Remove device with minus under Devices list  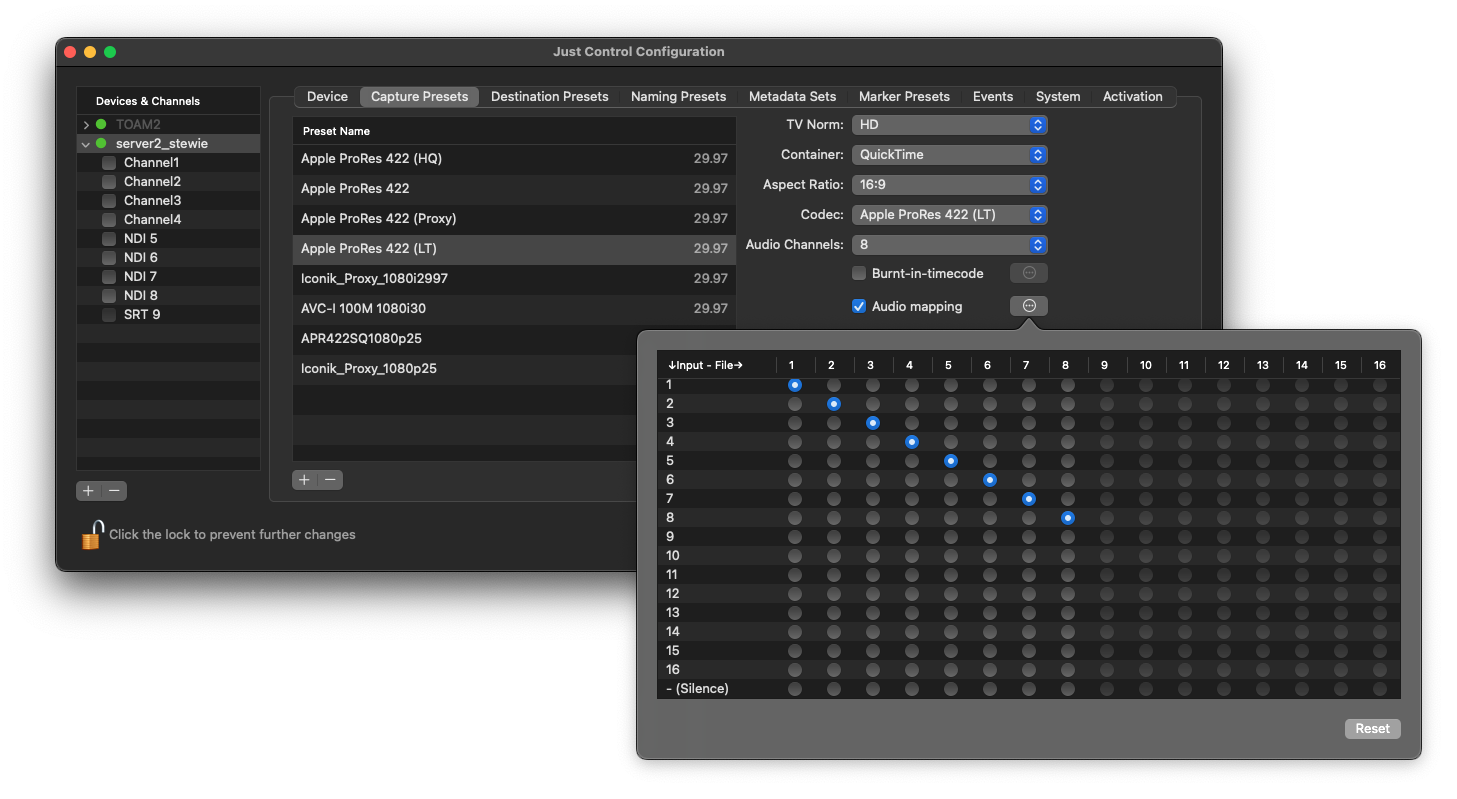(x=114, y=491)
